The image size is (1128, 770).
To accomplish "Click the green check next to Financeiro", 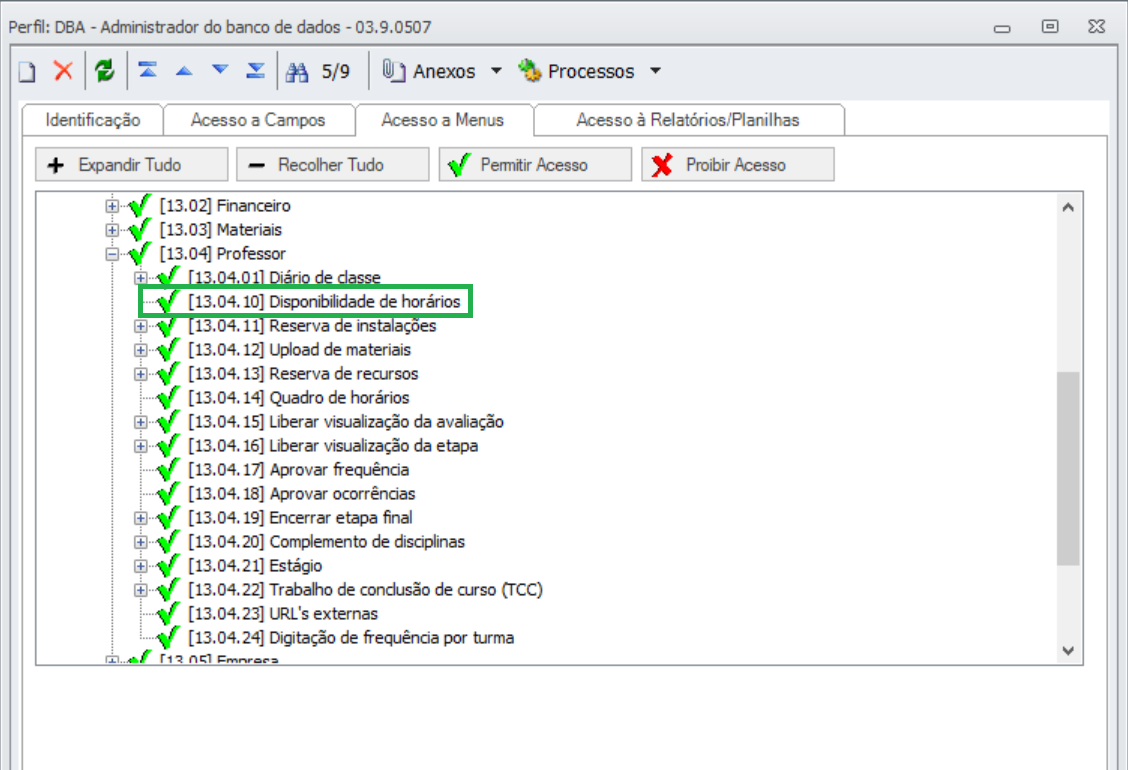I will [140, 206].
